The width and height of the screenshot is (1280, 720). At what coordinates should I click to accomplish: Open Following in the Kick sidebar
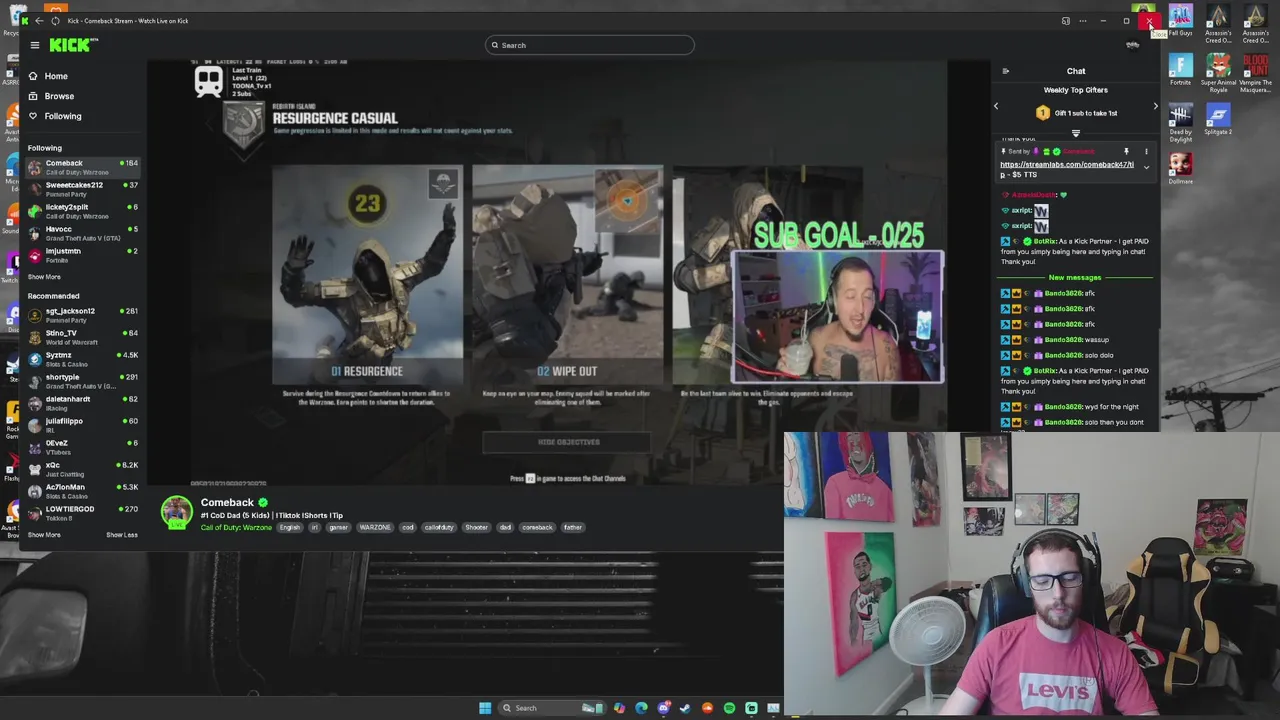(x=62, y=116)
